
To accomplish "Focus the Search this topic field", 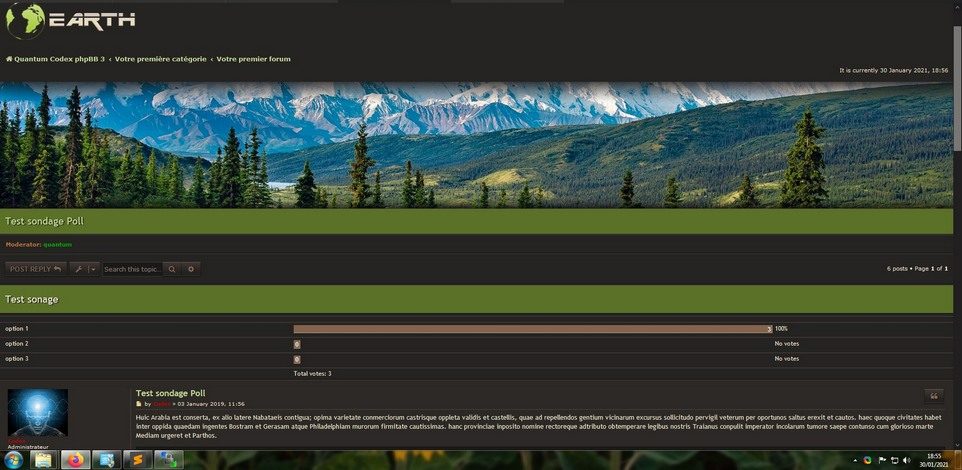I will click(x=132, y=269).
